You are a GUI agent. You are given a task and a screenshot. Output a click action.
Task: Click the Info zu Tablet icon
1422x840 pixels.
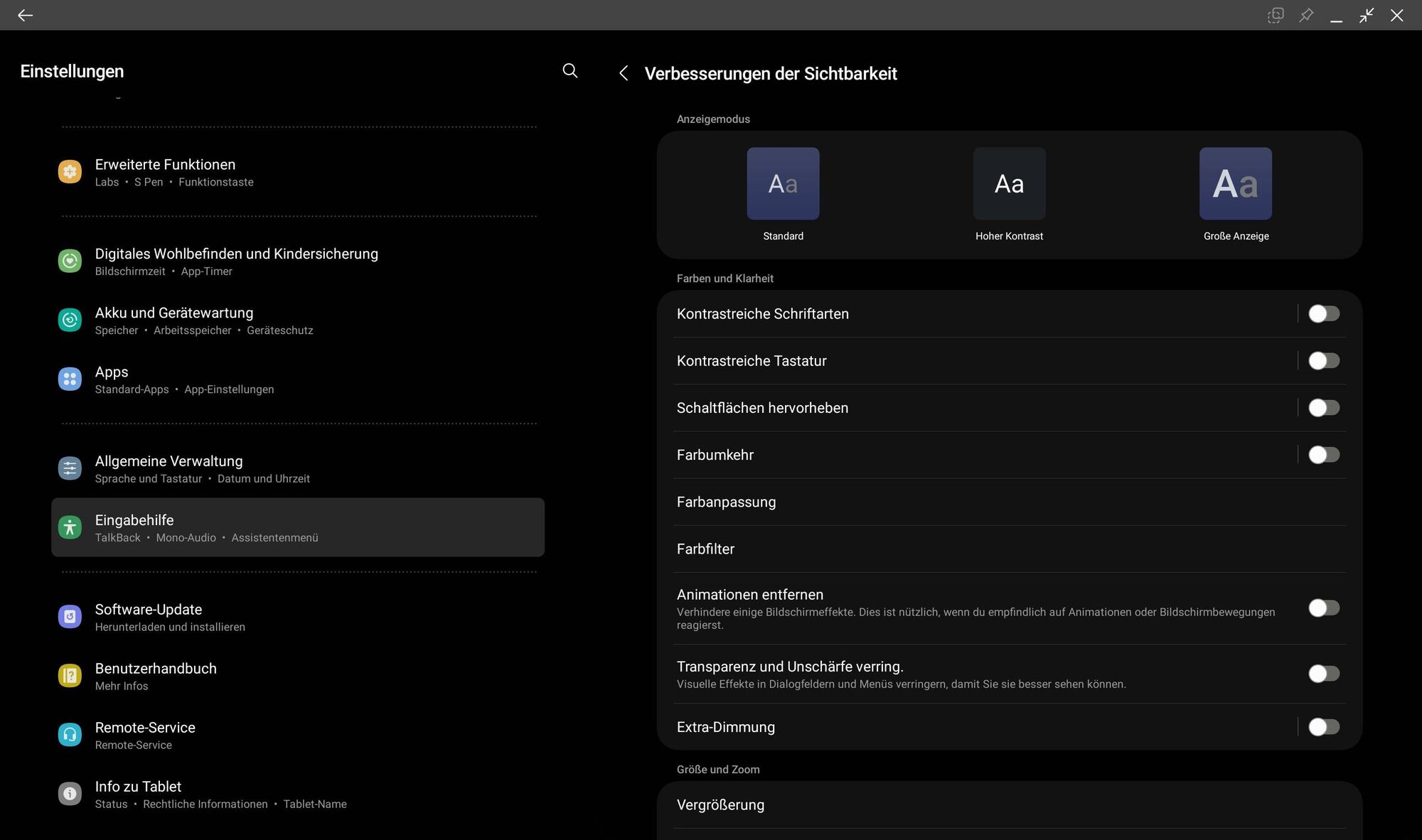coord(70,794)
